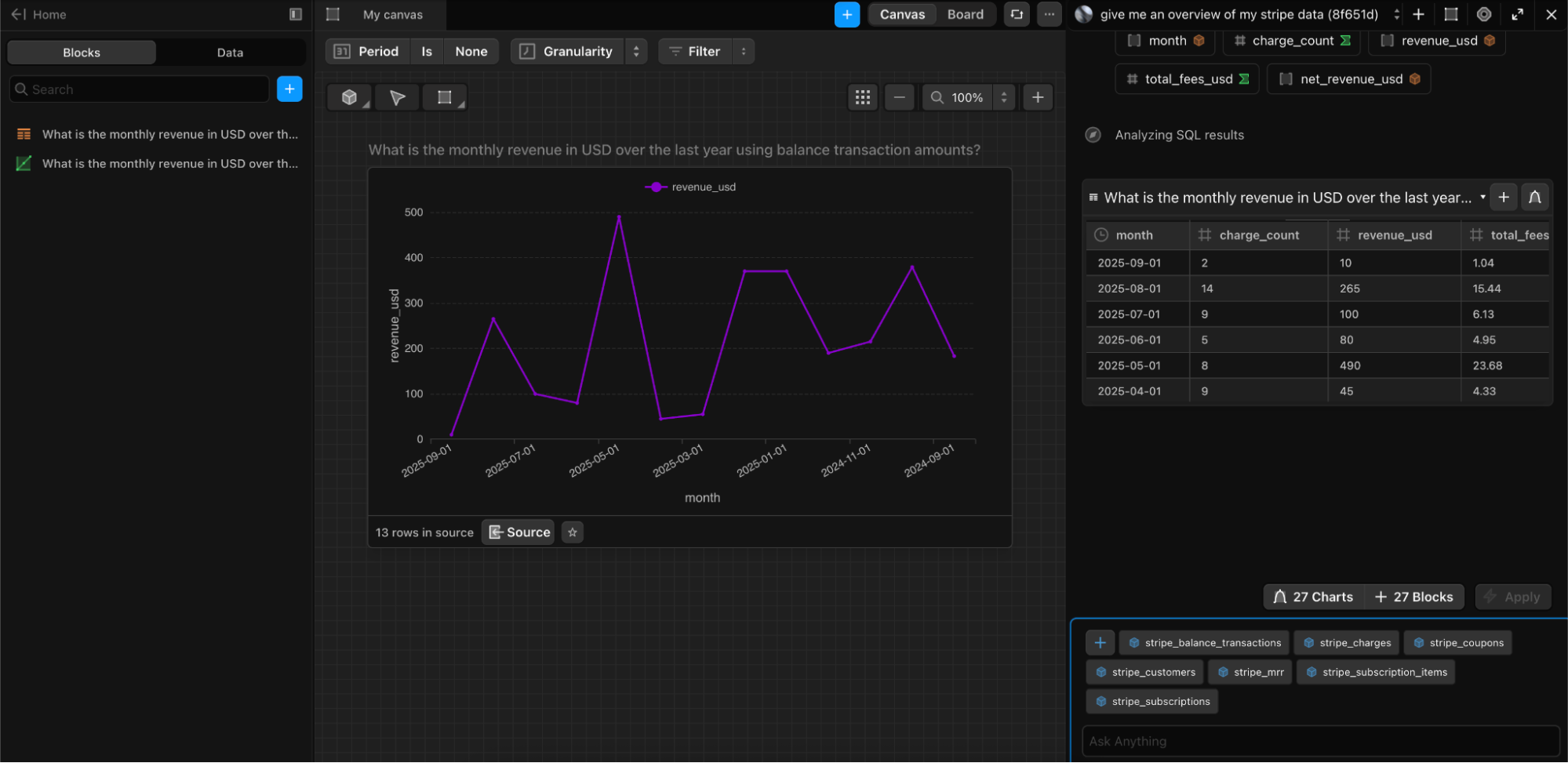This screenshot has height=763, width=1568.
Task: Select the frame rectangle tool
Action: 445,97
